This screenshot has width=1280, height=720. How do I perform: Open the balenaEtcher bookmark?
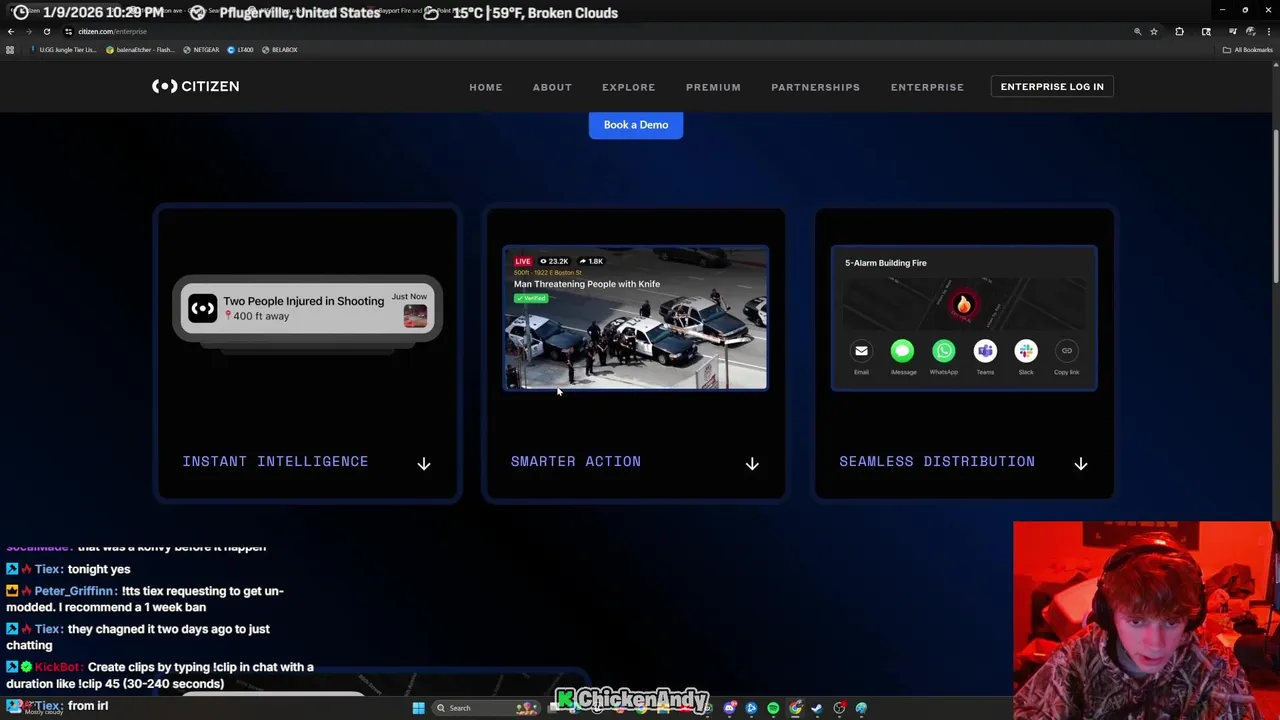[x=140, y=50]
